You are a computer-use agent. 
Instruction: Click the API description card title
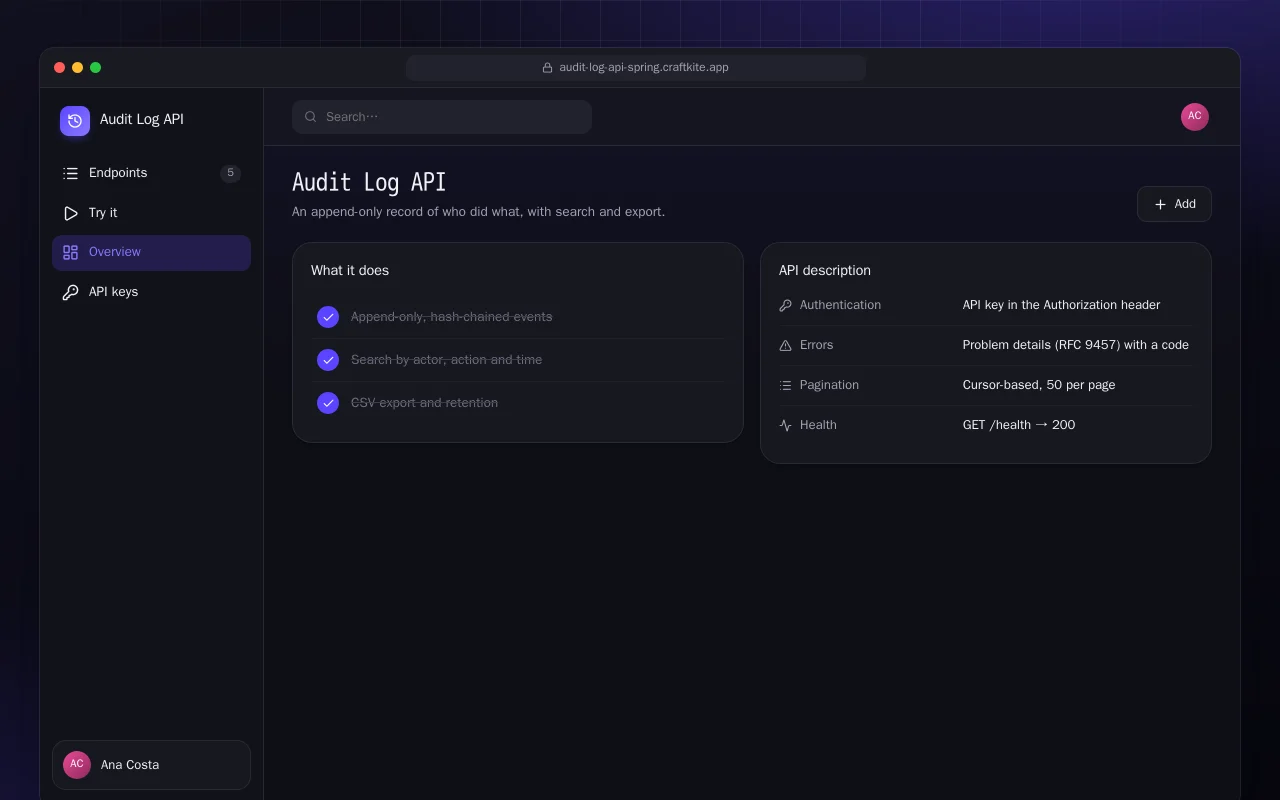[825, 270]
